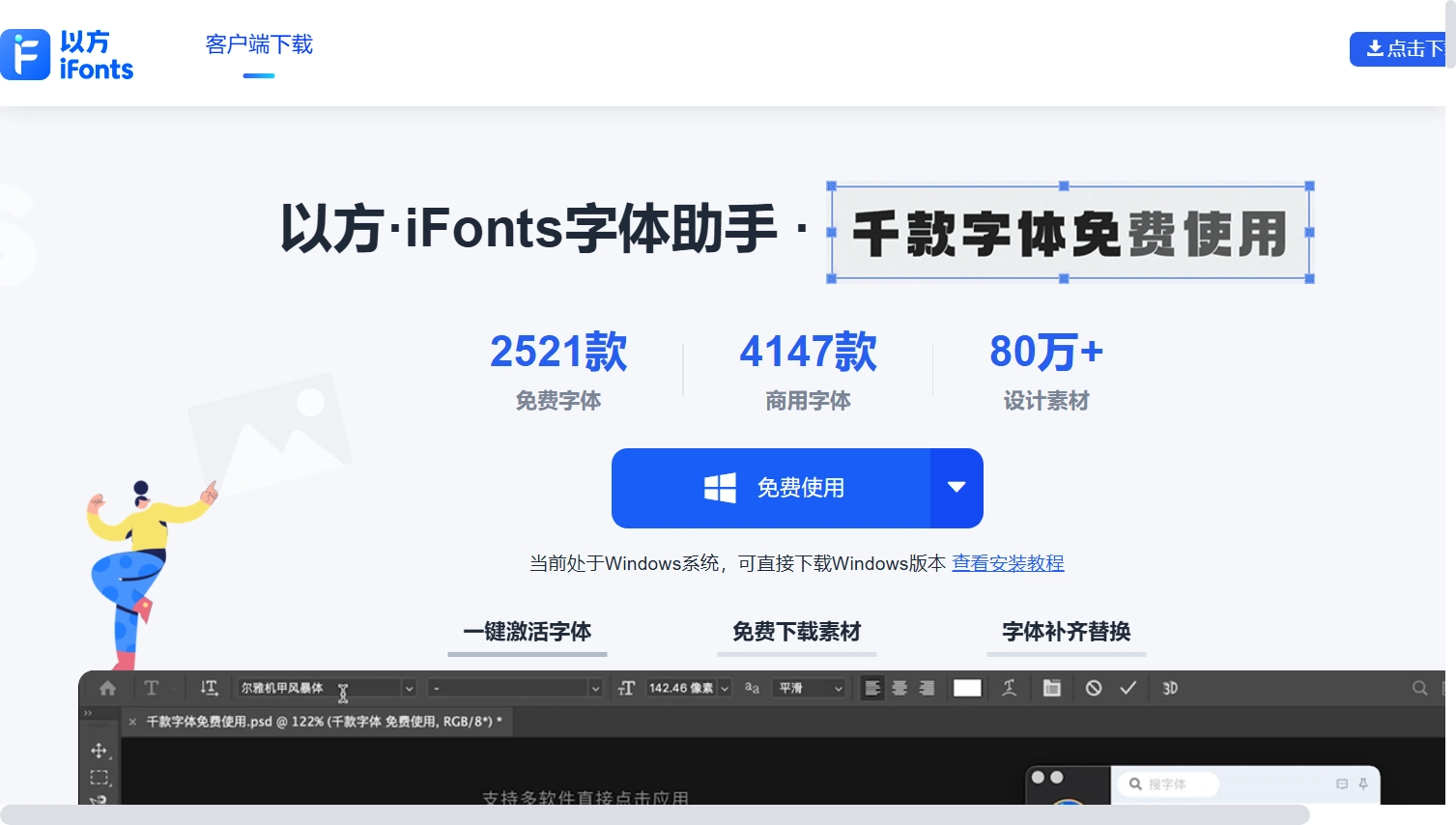Switch to the 免费下载素材 tab
Image resolution: width=1456 pixels, height=825 pixels.
797,632
